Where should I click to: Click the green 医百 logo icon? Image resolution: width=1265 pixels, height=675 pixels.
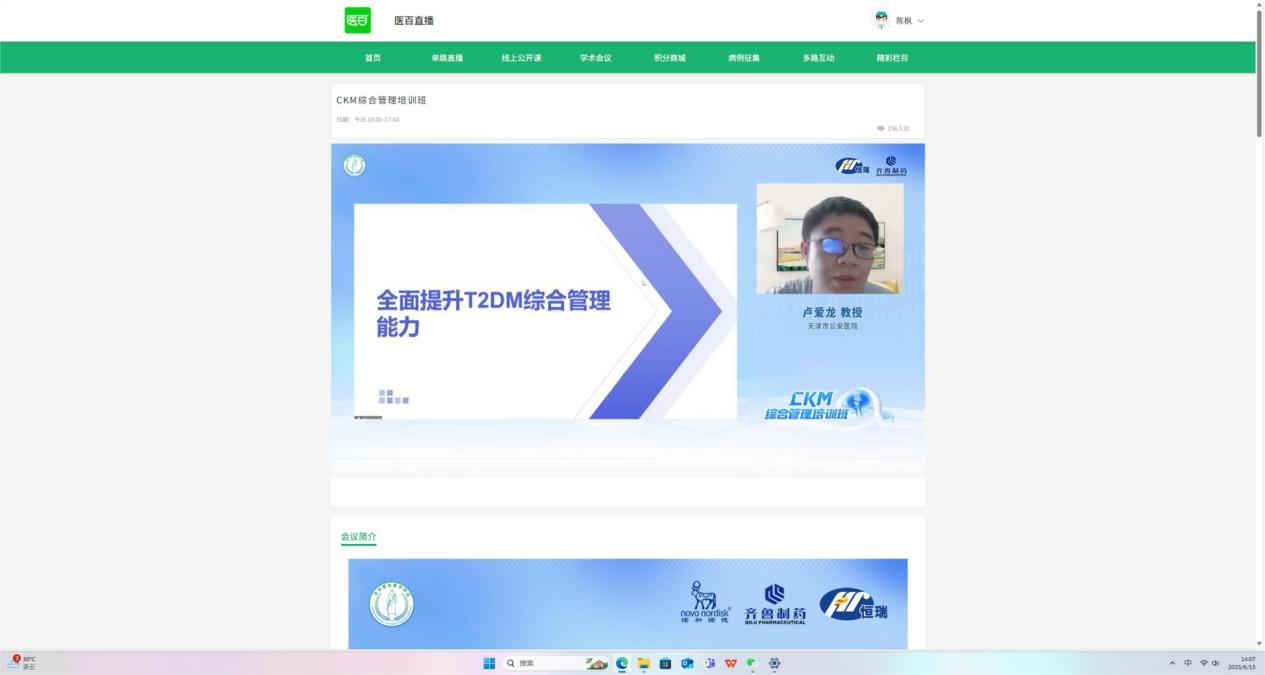tap(357, 20)
